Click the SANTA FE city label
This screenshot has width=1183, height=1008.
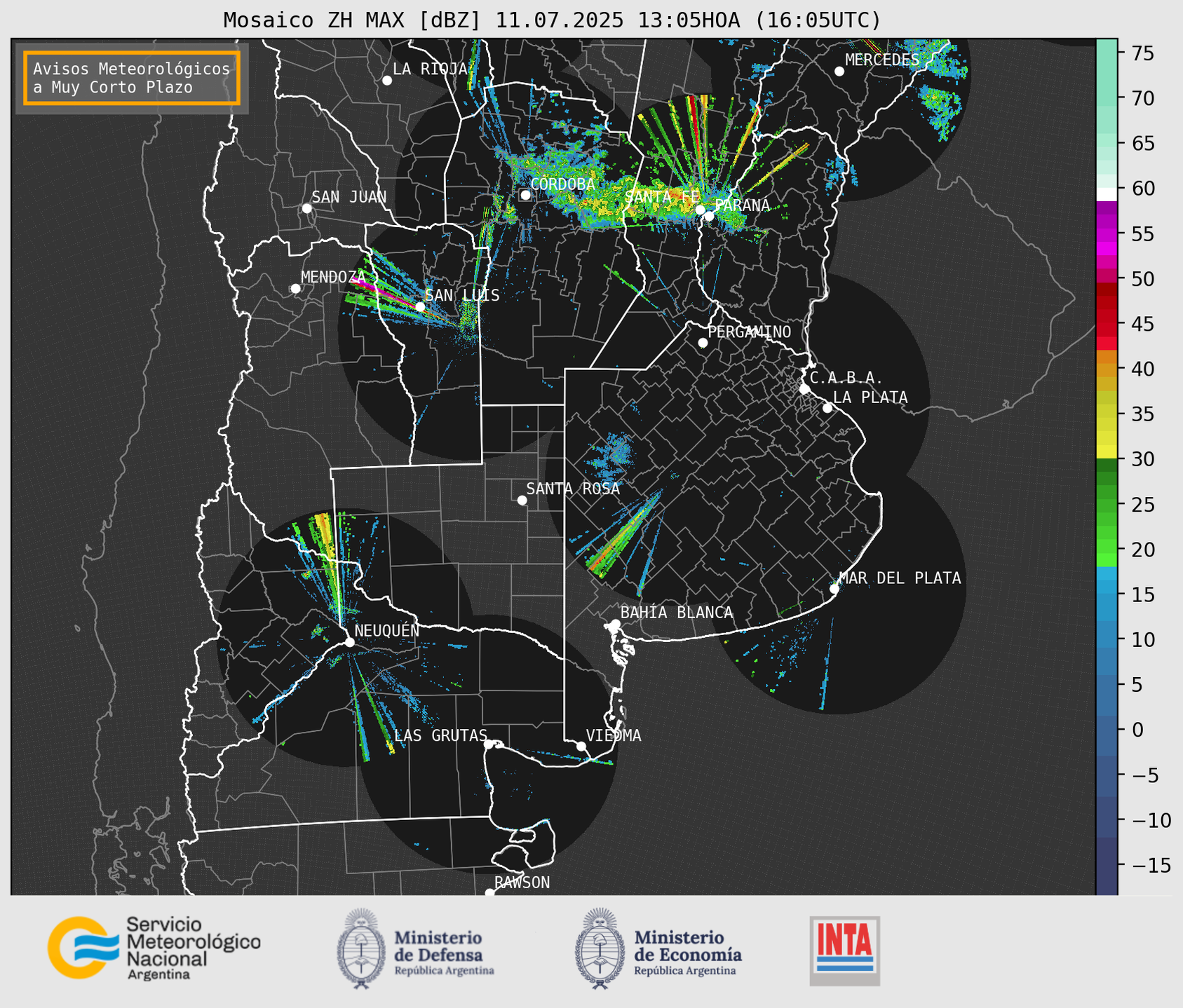[x=662, y=197]
